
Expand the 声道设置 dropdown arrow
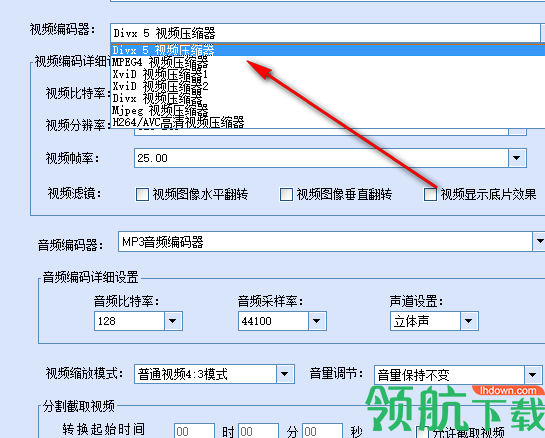click(469, 321)
